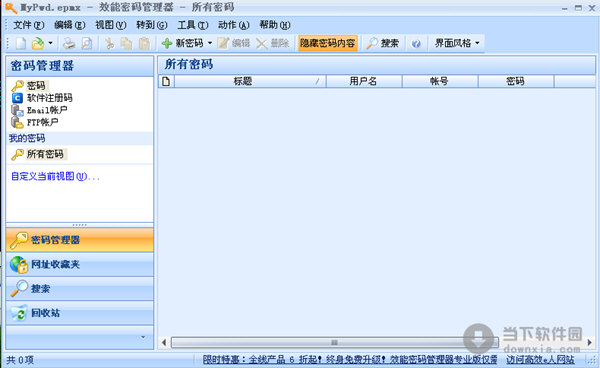
Task: Maximize the window
Action: pos(578,8)
